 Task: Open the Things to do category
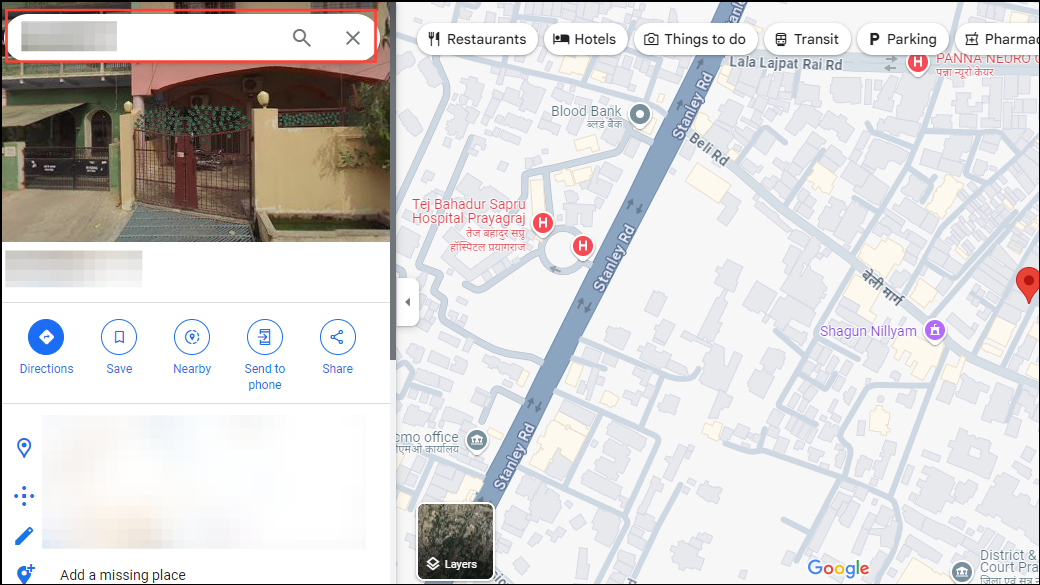point(695,39)
